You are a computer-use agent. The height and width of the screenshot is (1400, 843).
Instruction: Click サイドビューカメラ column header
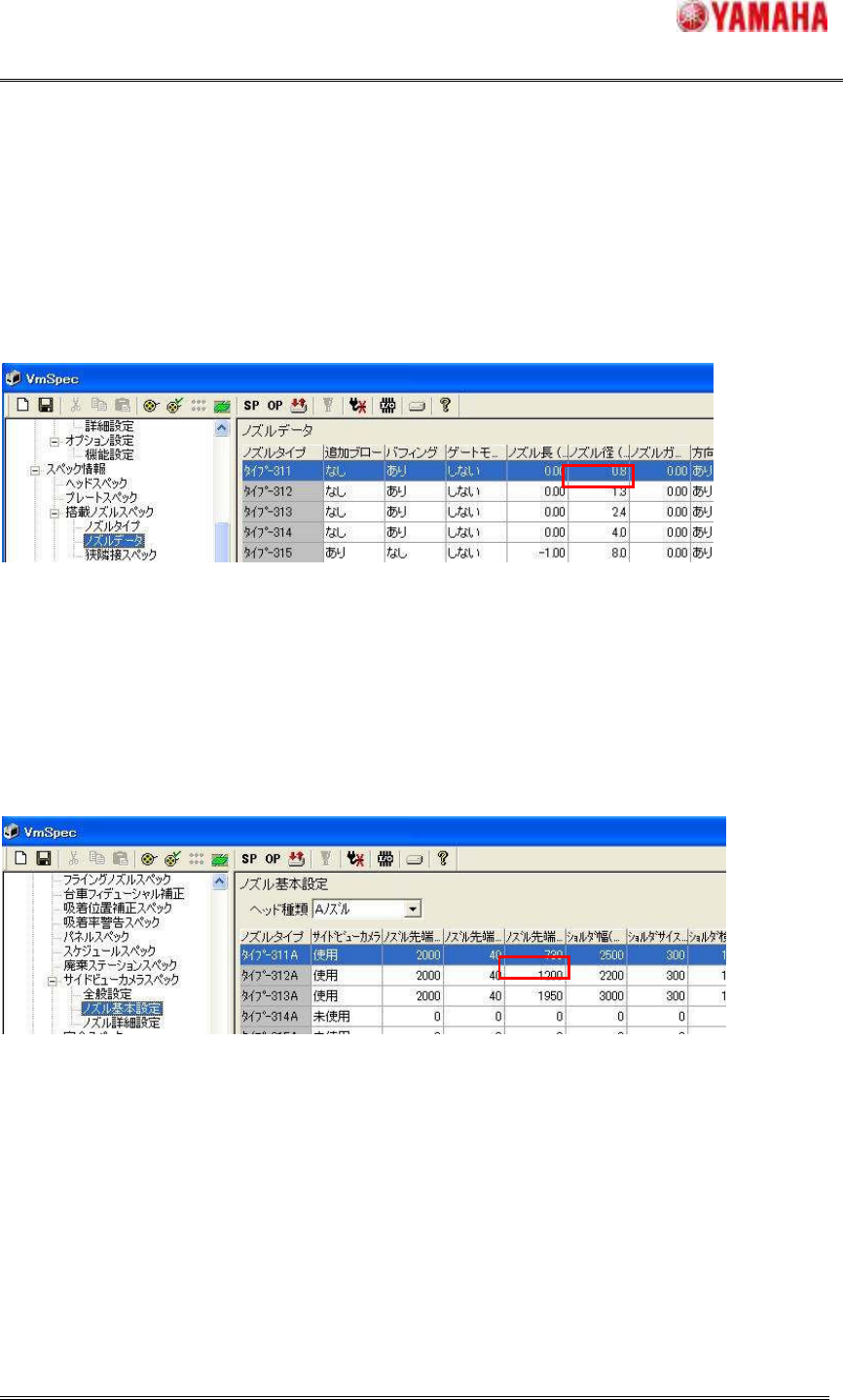coord(347,937)
